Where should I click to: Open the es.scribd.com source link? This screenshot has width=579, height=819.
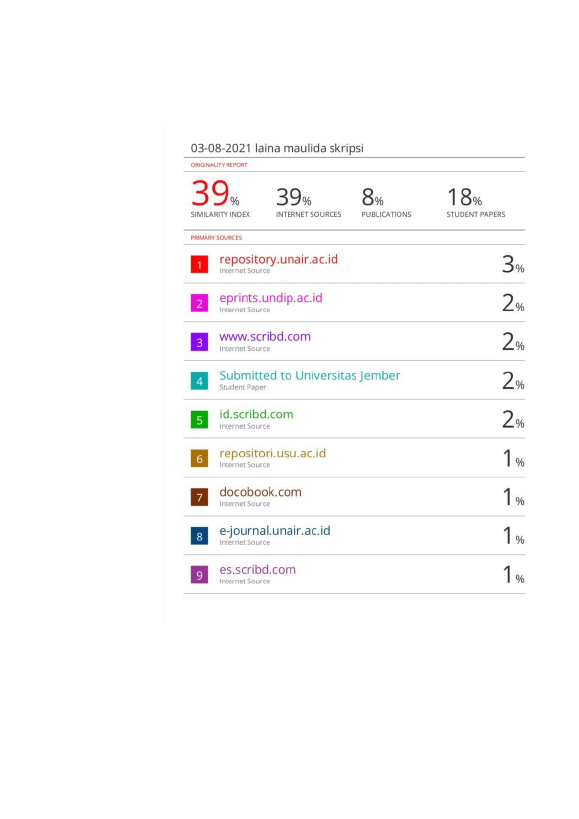pos(257,570)
